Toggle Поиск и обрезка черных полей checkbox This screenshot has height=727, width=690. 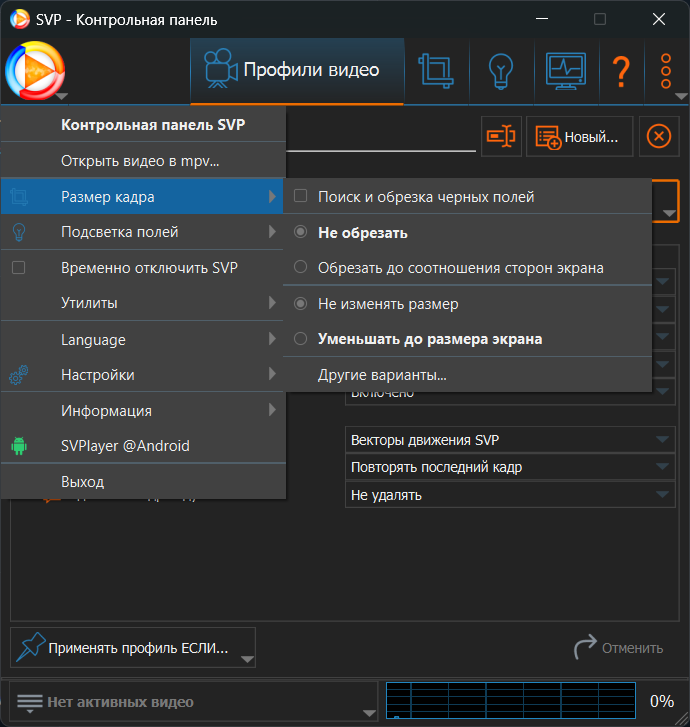(300, 196)
